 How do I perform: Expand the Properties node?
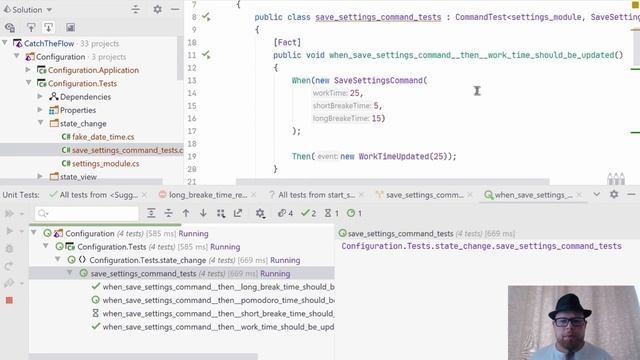pyautogui.click(x=40, y=110)
